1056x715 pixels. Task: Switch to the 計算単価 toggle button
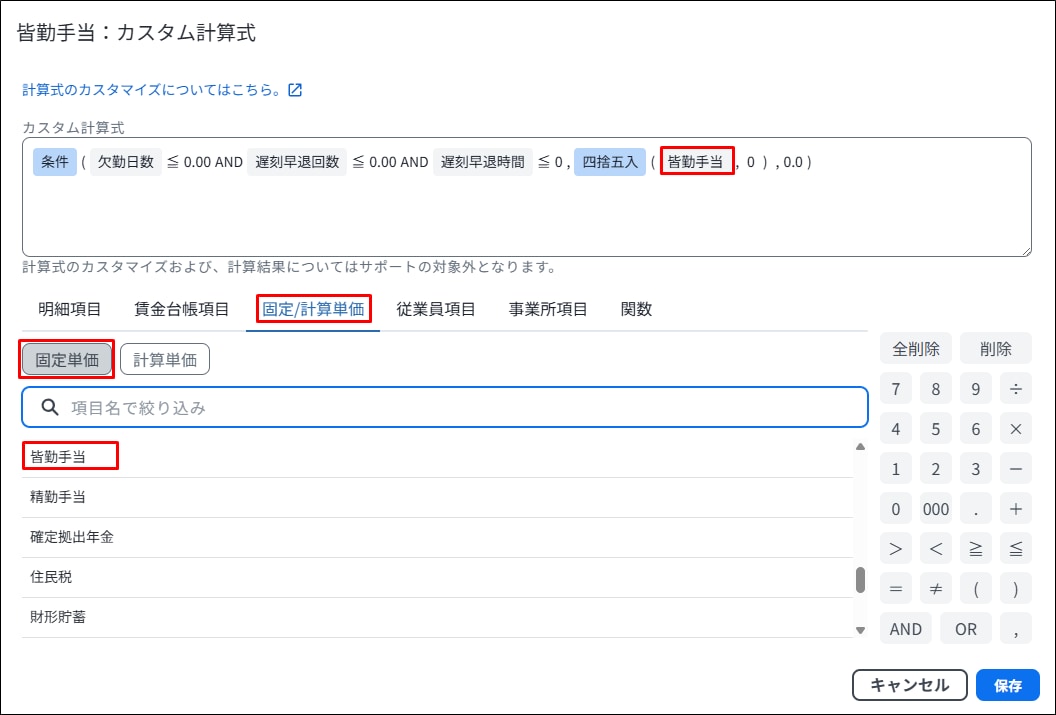tap(165, 360)
